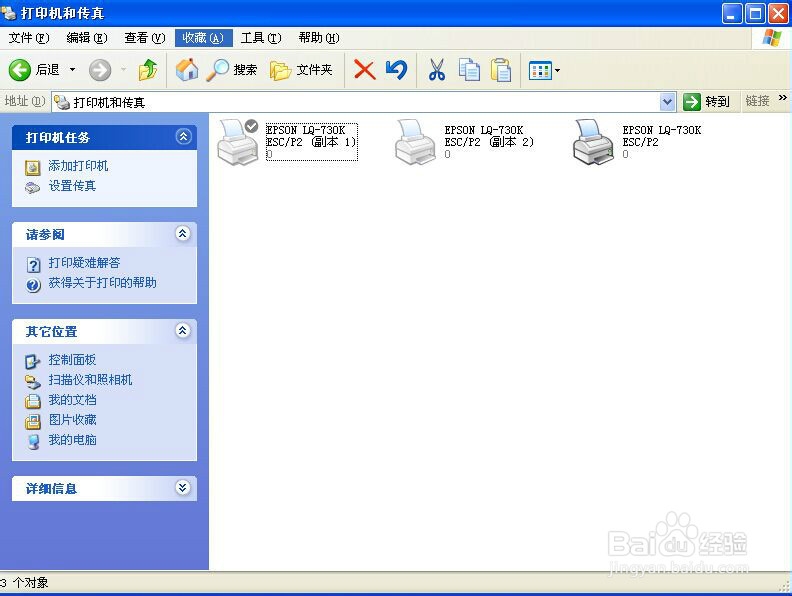The width and height of the screenshot is (792, 596).
Task: Click the label text EPSON LQ-730K ESC/P2 (副本 1)
Action: click(x=312, y=136)
